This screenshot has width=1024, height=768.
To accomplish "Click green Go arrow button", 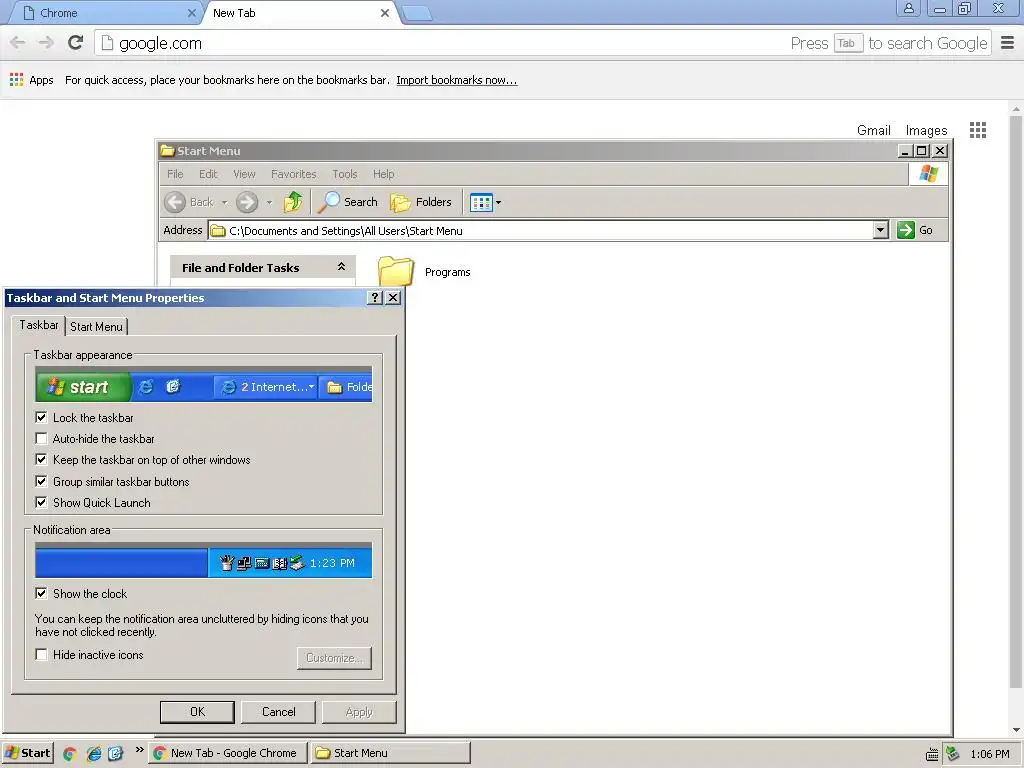I will pos(906,230).
